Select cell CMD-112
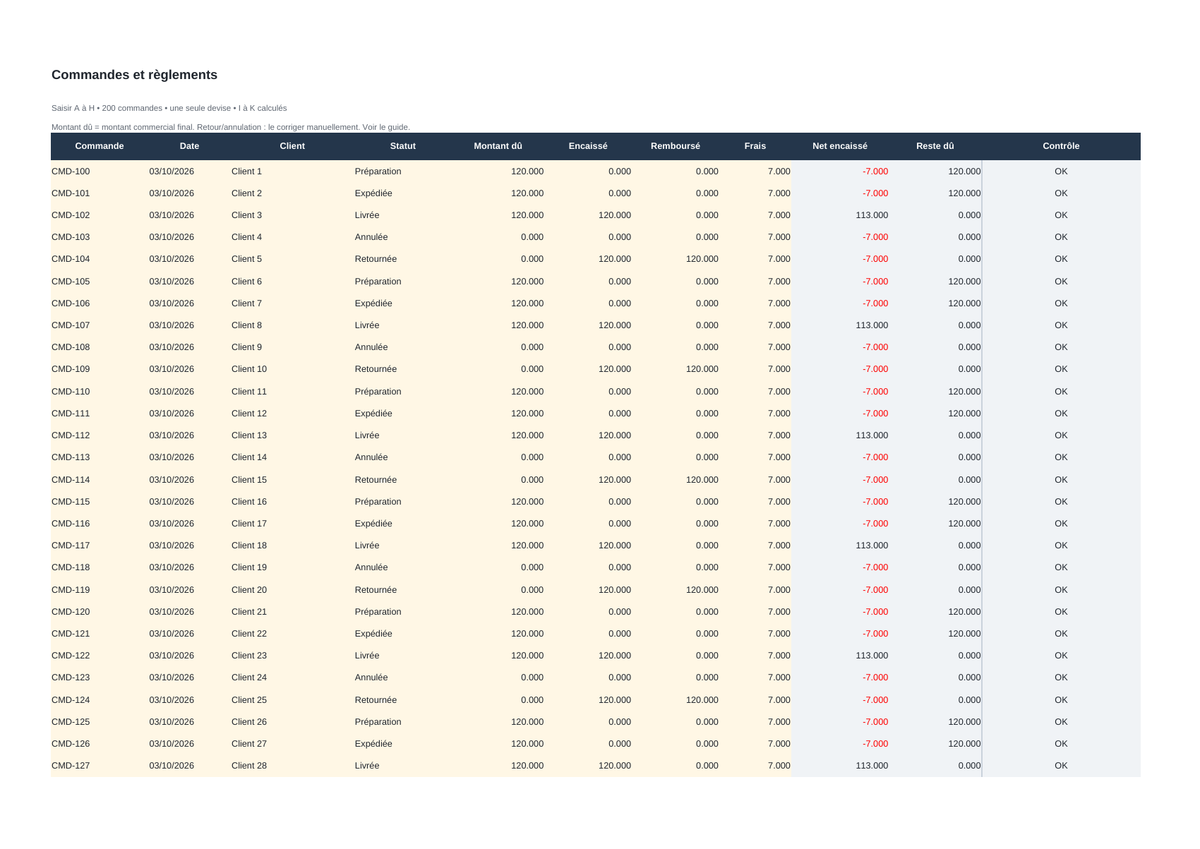 pyautogui.click(x=99, y=436)
